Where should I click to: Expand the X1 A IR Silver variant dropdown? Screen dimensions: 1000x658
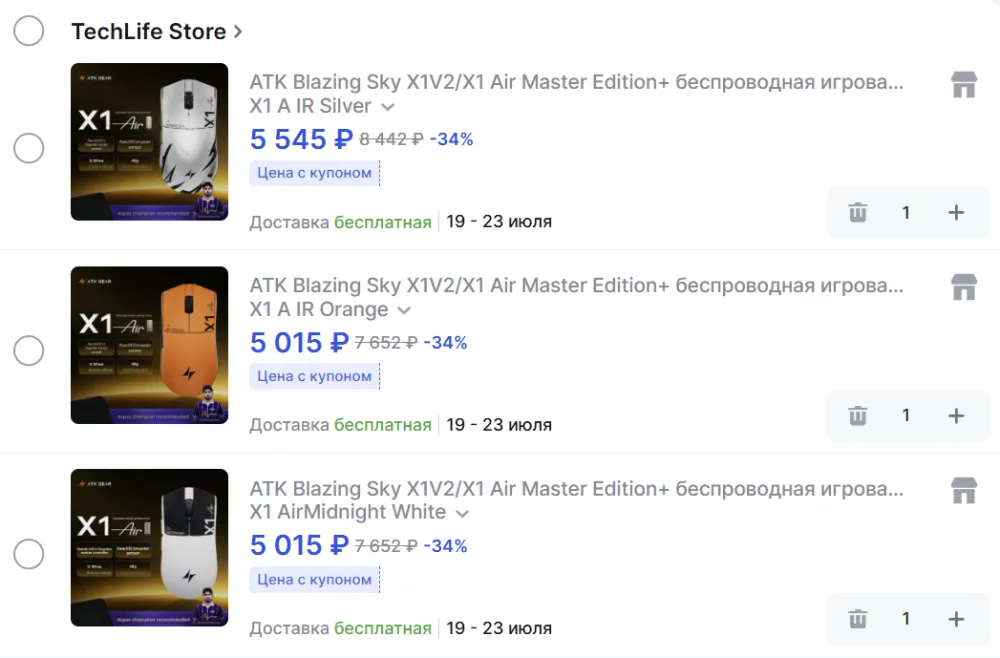coord(322,106)
